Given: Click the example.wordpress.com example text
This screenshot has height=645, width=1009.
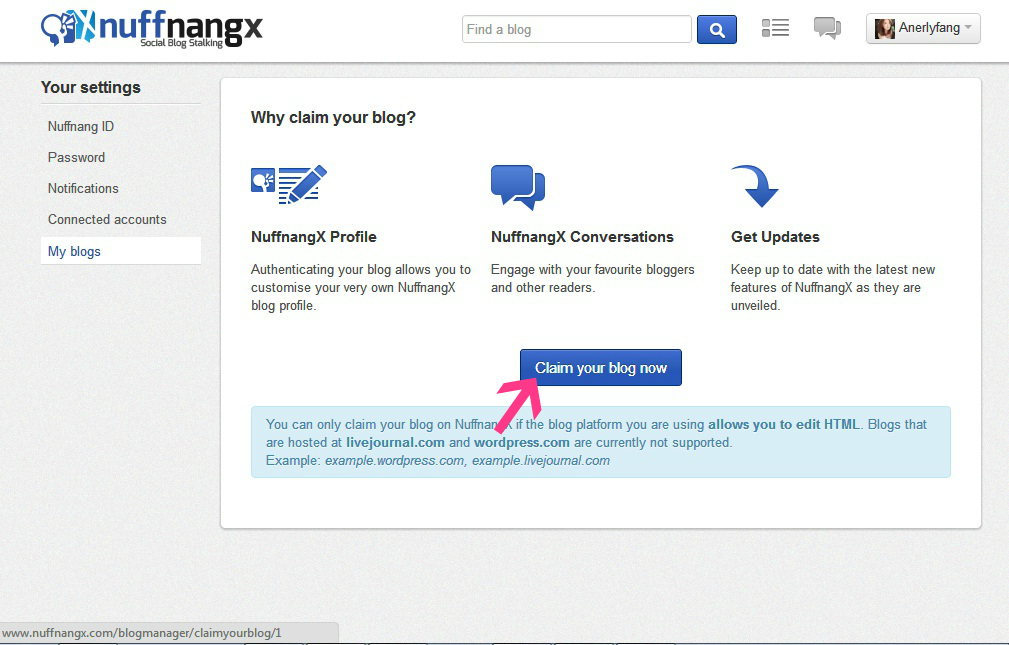Looking at the screenshot, I should click(x=394, y=460).
